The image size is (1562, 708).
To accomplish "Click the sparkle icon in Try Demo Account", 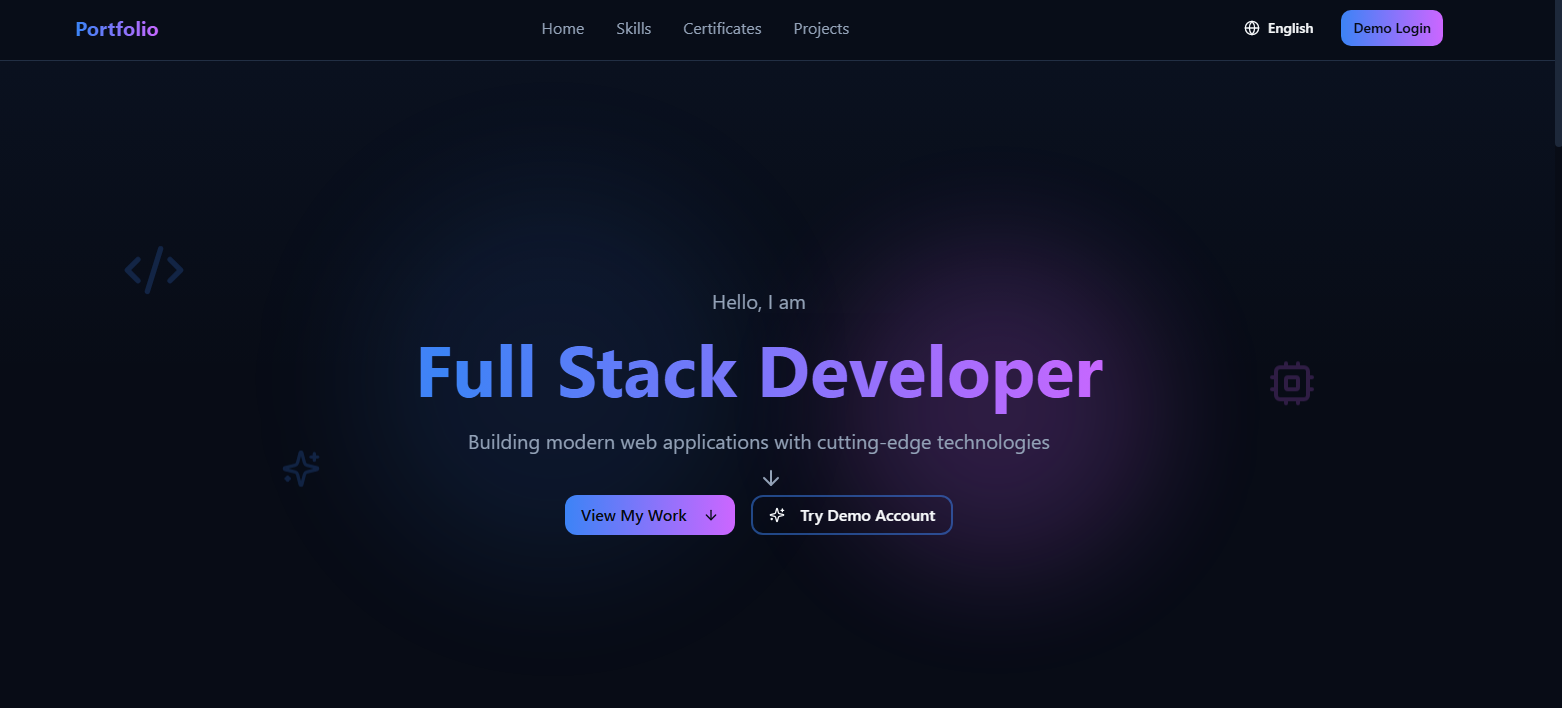I will pos(777,515).
